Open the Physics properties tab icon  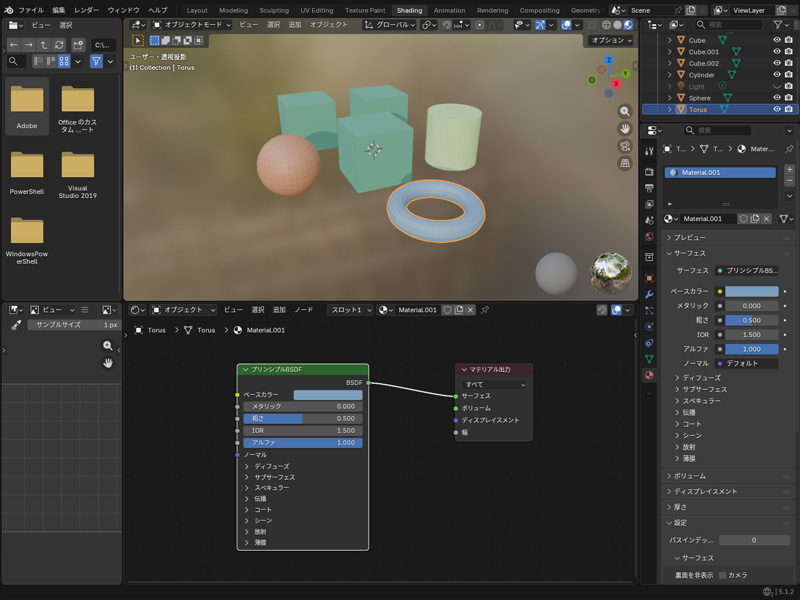(649, 327)
